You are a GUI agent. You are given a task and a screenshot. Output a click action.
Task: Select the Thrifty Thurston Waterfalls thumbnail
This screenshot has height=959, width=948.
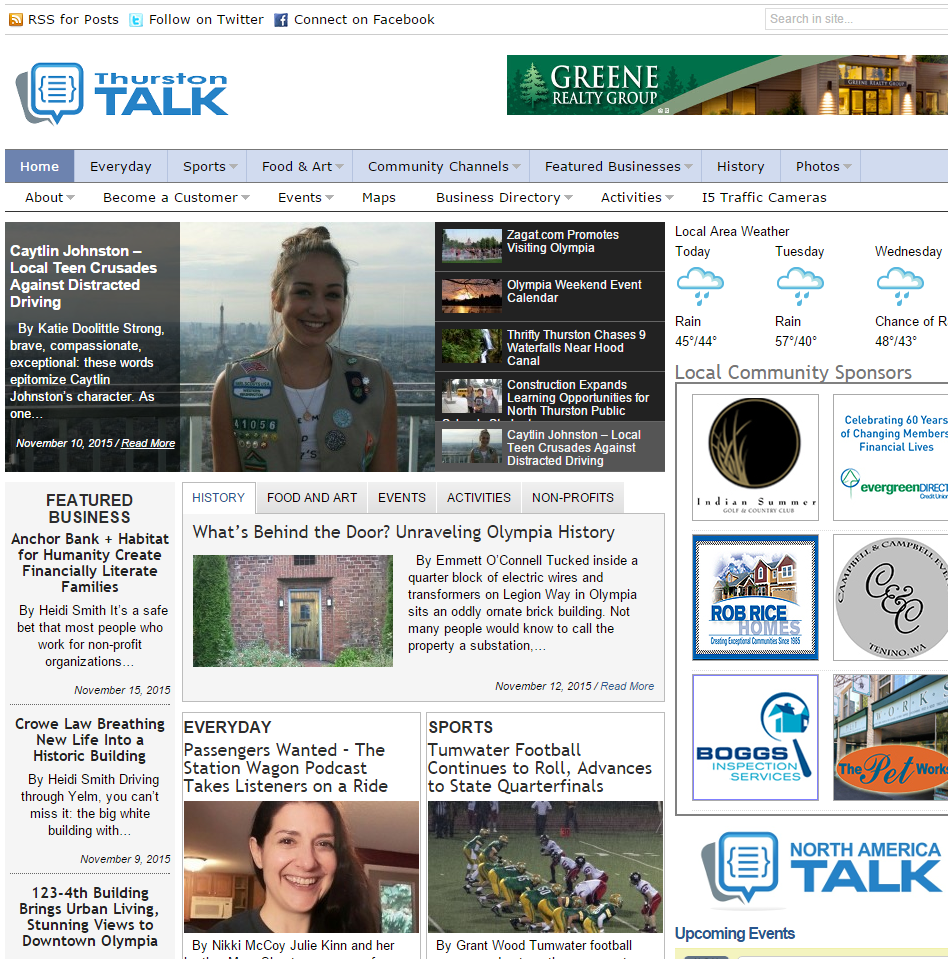click(472, 346)
